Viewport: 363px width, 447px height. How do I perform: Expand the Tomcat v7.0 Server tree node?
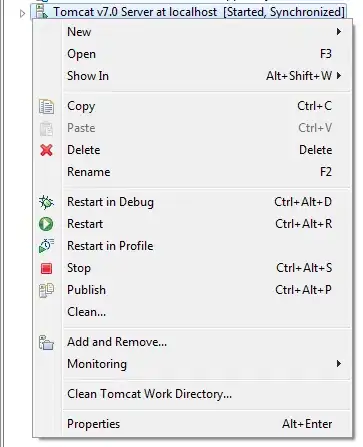coord(22,14)
